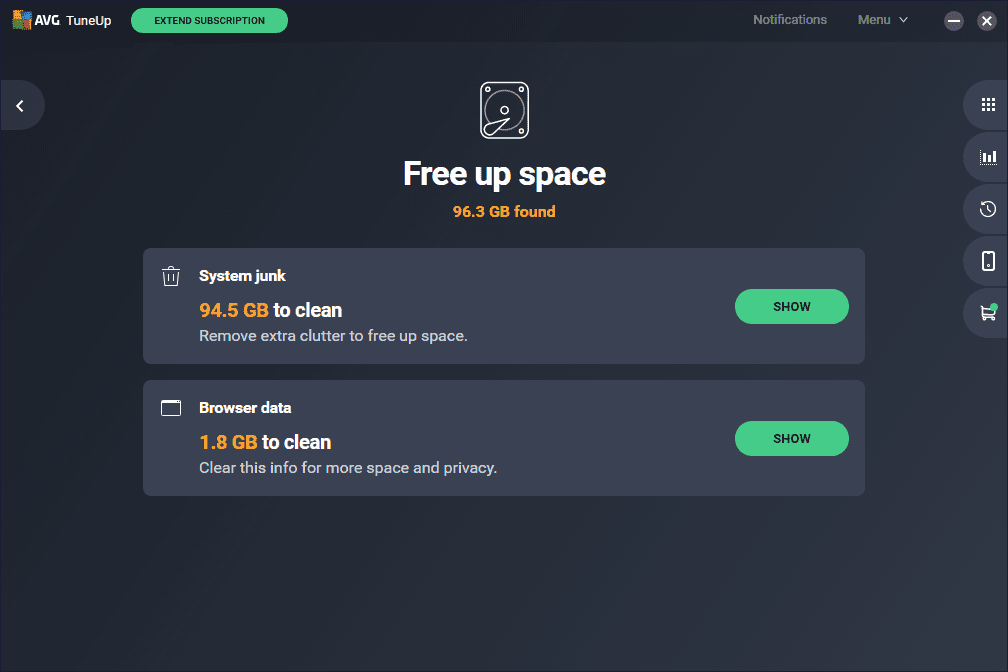Open the history clock icon in sidebar
1008x672 pixels.
coord(988,209)
